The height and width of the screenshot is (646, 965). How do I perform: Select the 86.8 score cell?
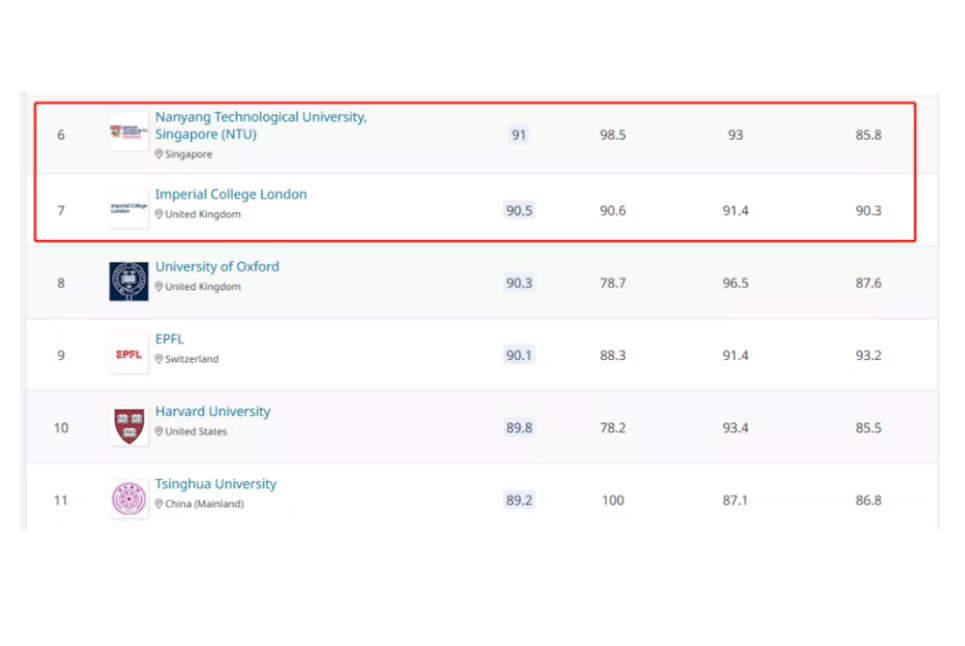[x=868, y=500]
